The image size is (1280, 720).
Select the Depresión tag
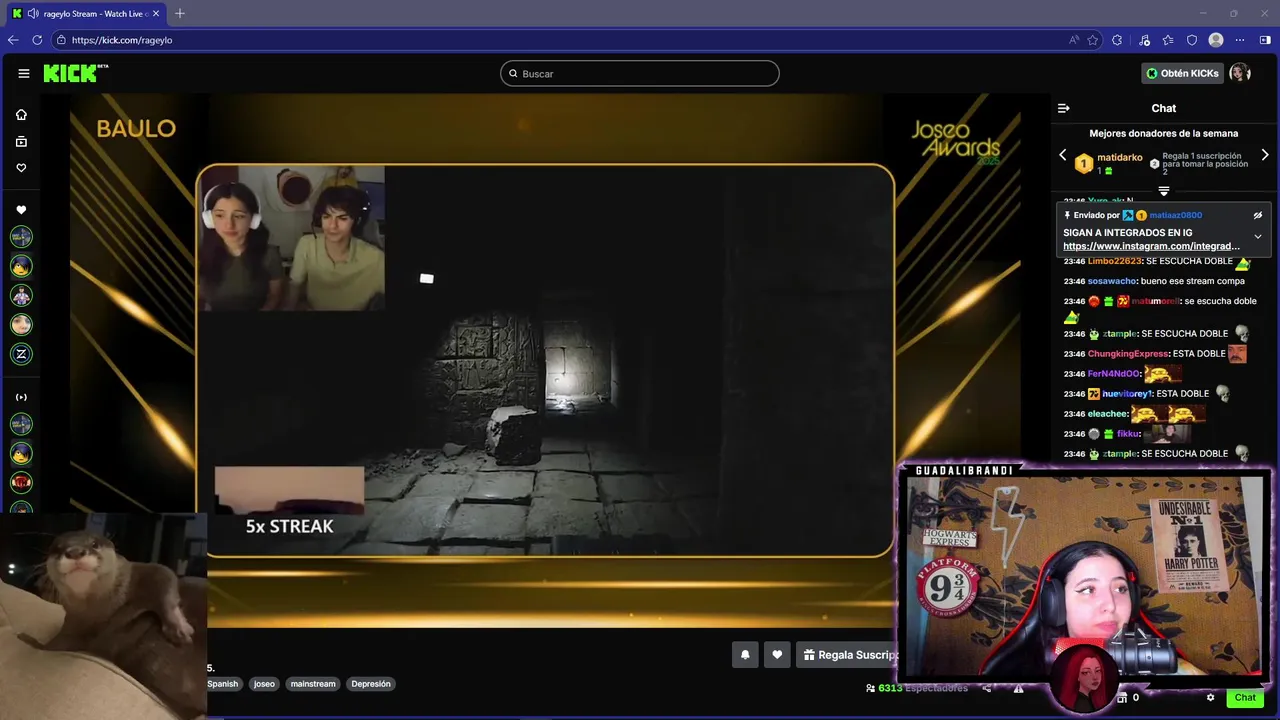(x=371, y=684)
